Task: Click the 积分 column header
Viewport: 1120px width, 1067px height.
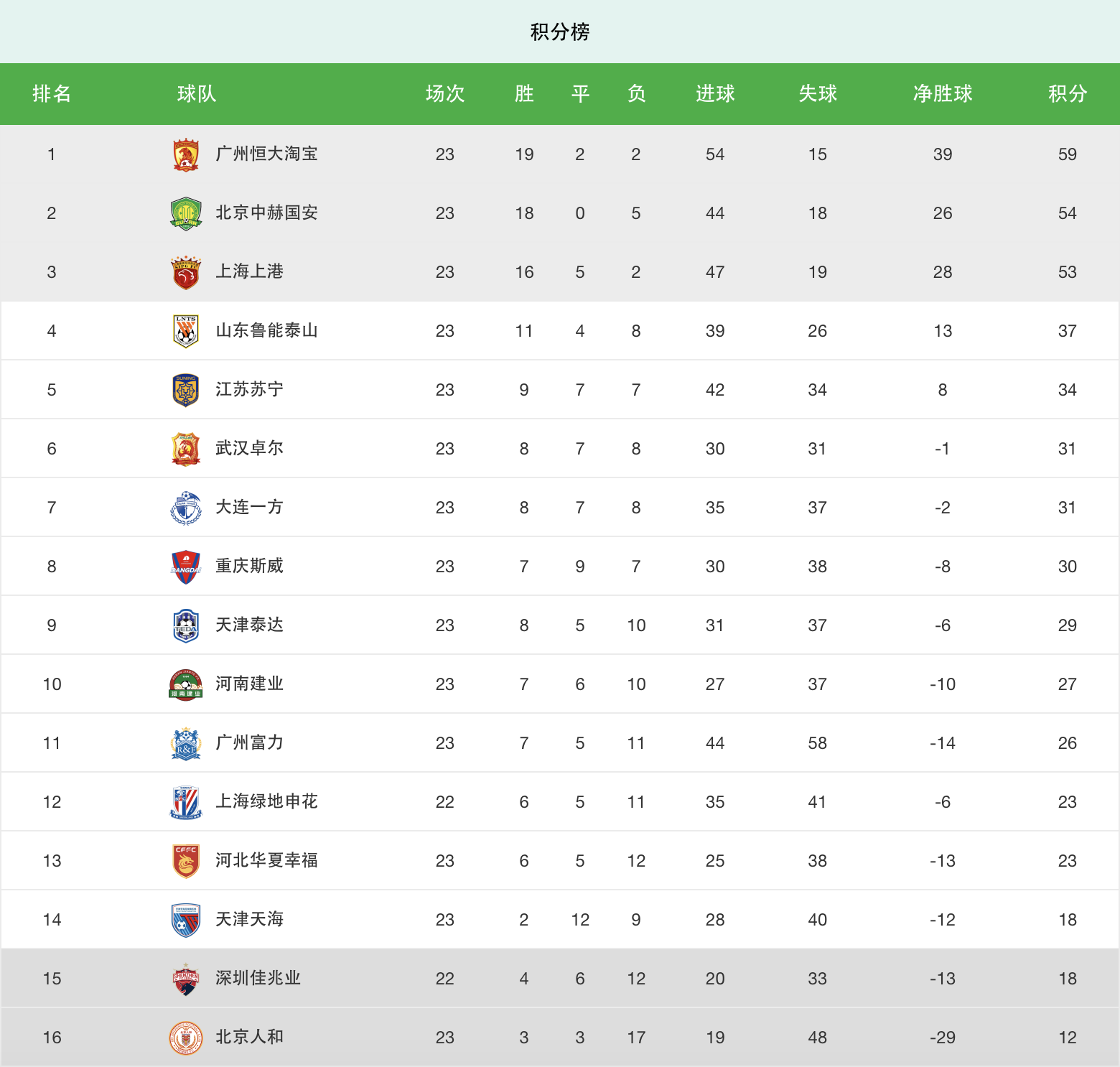Action: point(1067,94)
